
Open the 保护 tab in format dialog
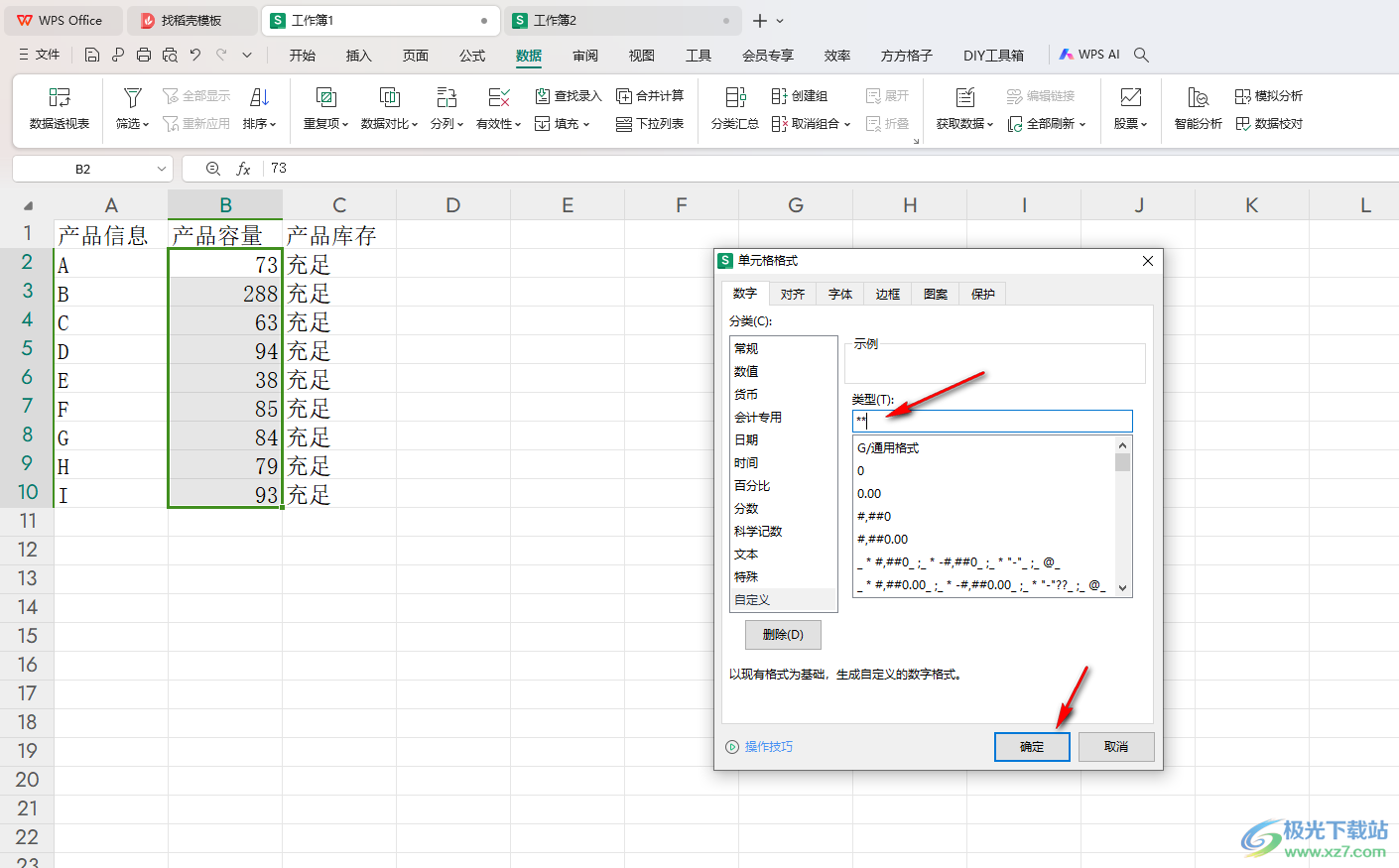(983, 294)
